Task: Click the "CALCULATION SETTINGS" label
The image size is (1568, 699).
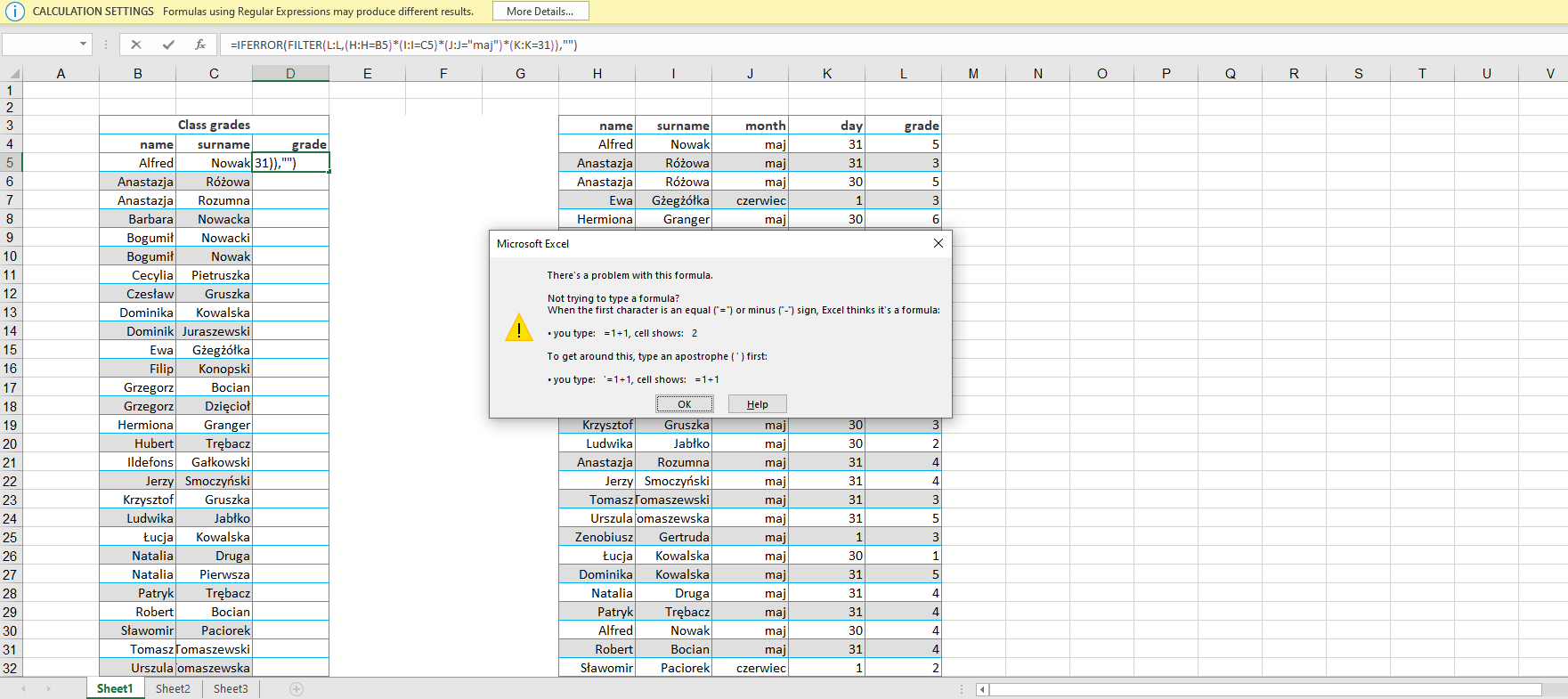Action: click(93, 12)
